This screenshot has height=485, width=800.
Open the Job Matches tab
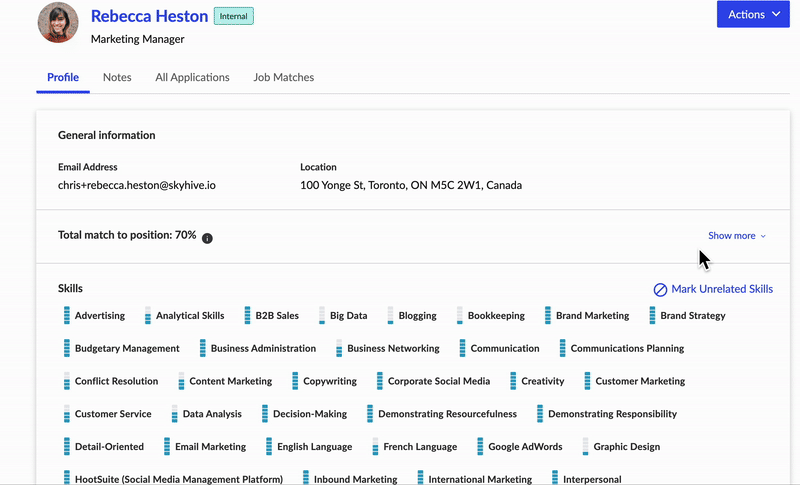point(284,77)
